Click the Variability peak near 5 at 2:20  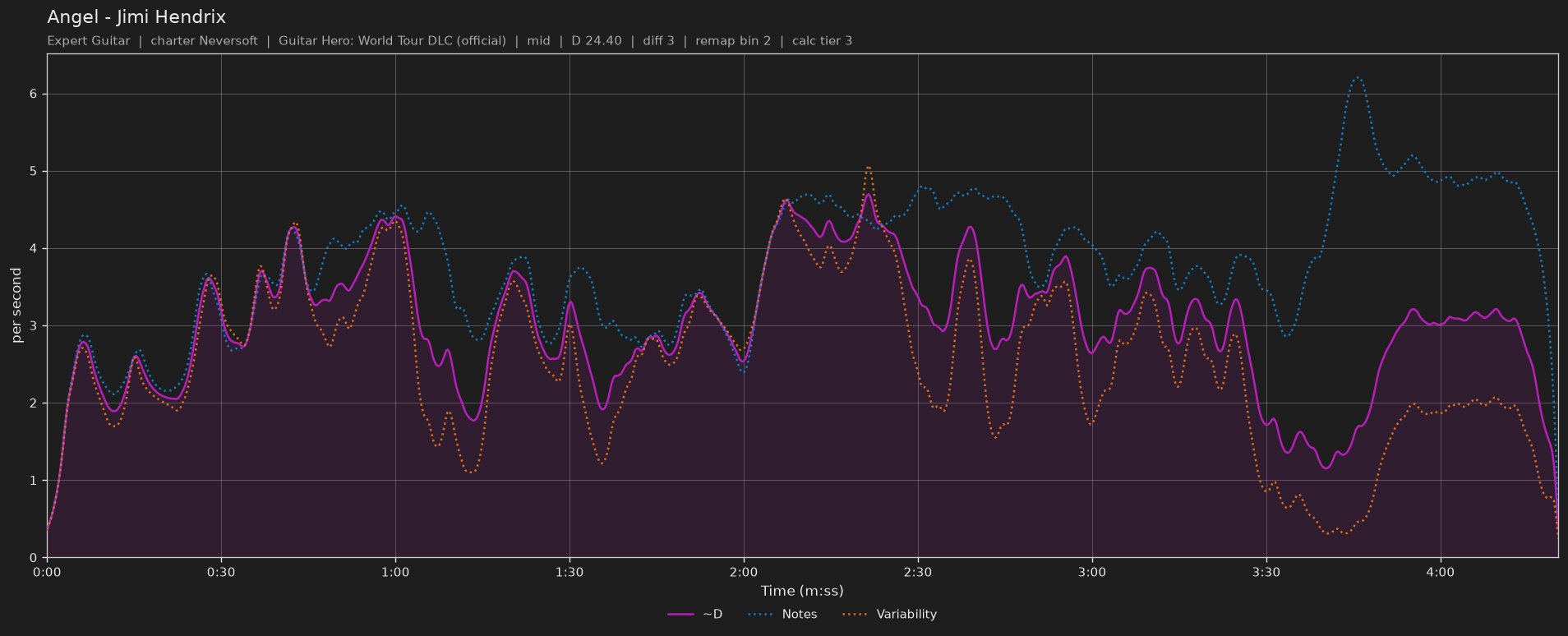(868, 168)
